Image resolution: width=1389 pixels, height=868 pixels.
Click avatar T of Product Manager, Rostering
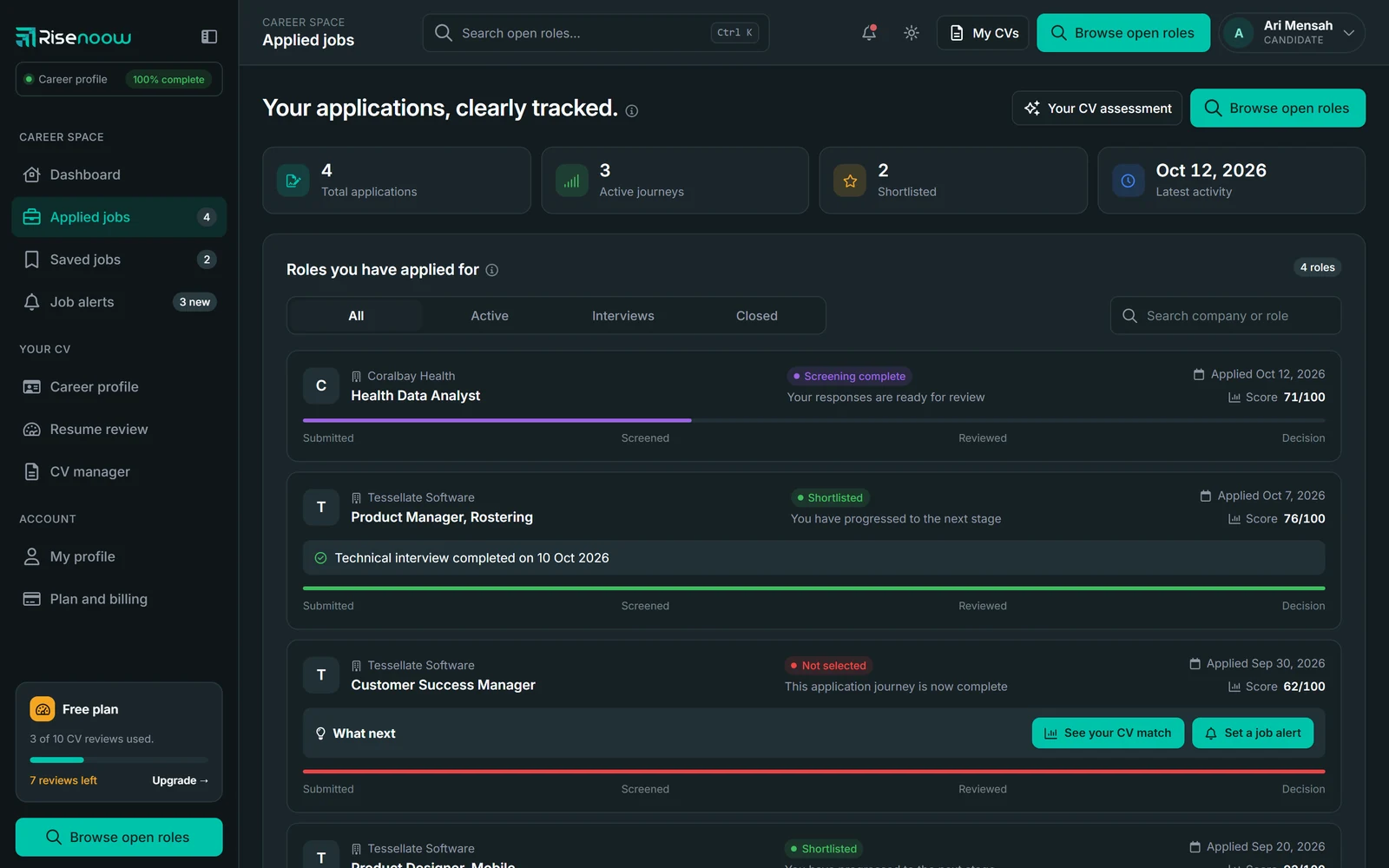pyautogui.click(x=321, y=507)
